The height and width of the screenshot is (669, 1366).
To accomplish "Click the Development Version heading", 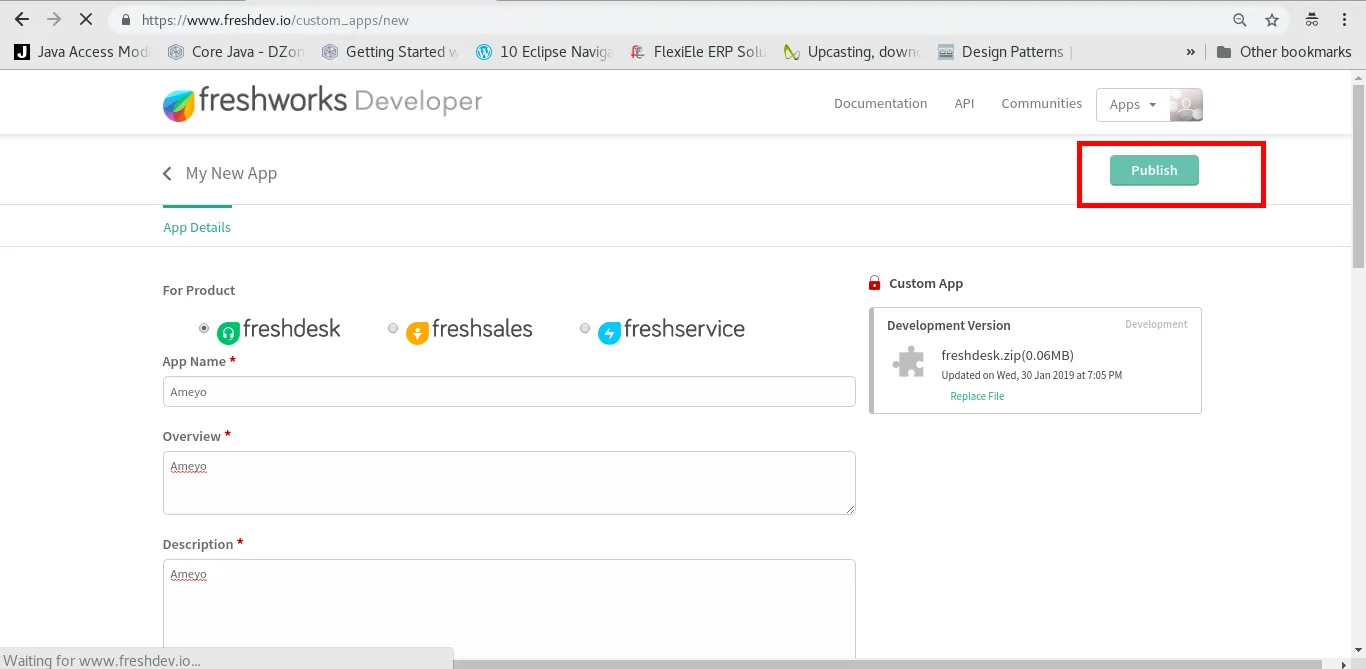I will [948, 325].
